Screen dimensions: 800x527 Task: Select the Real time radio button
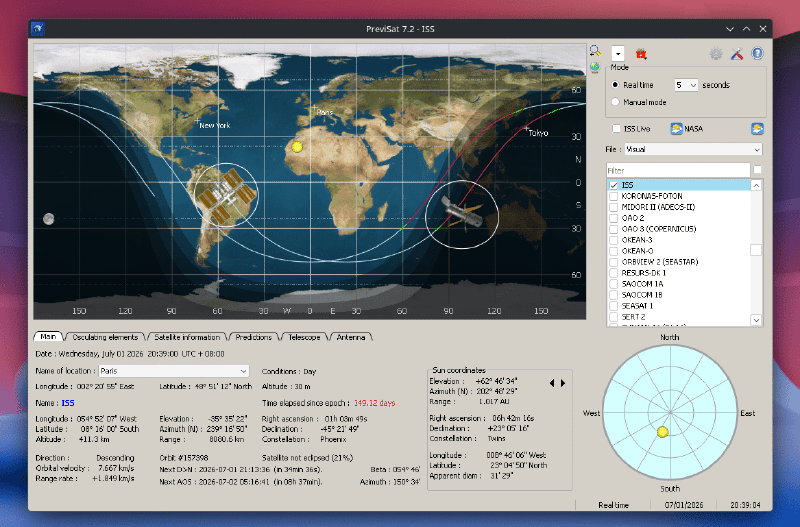(615, 85)
